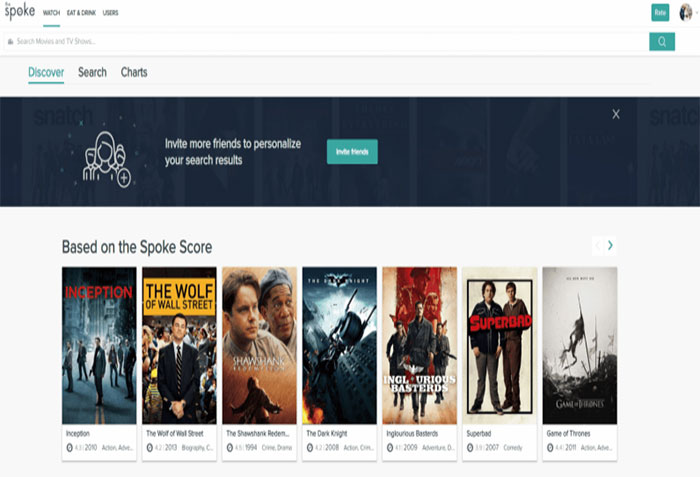Viewport: 700px width, 477px height.
Task: Open the user profile avatar
Action: click(x=685, y=13)
